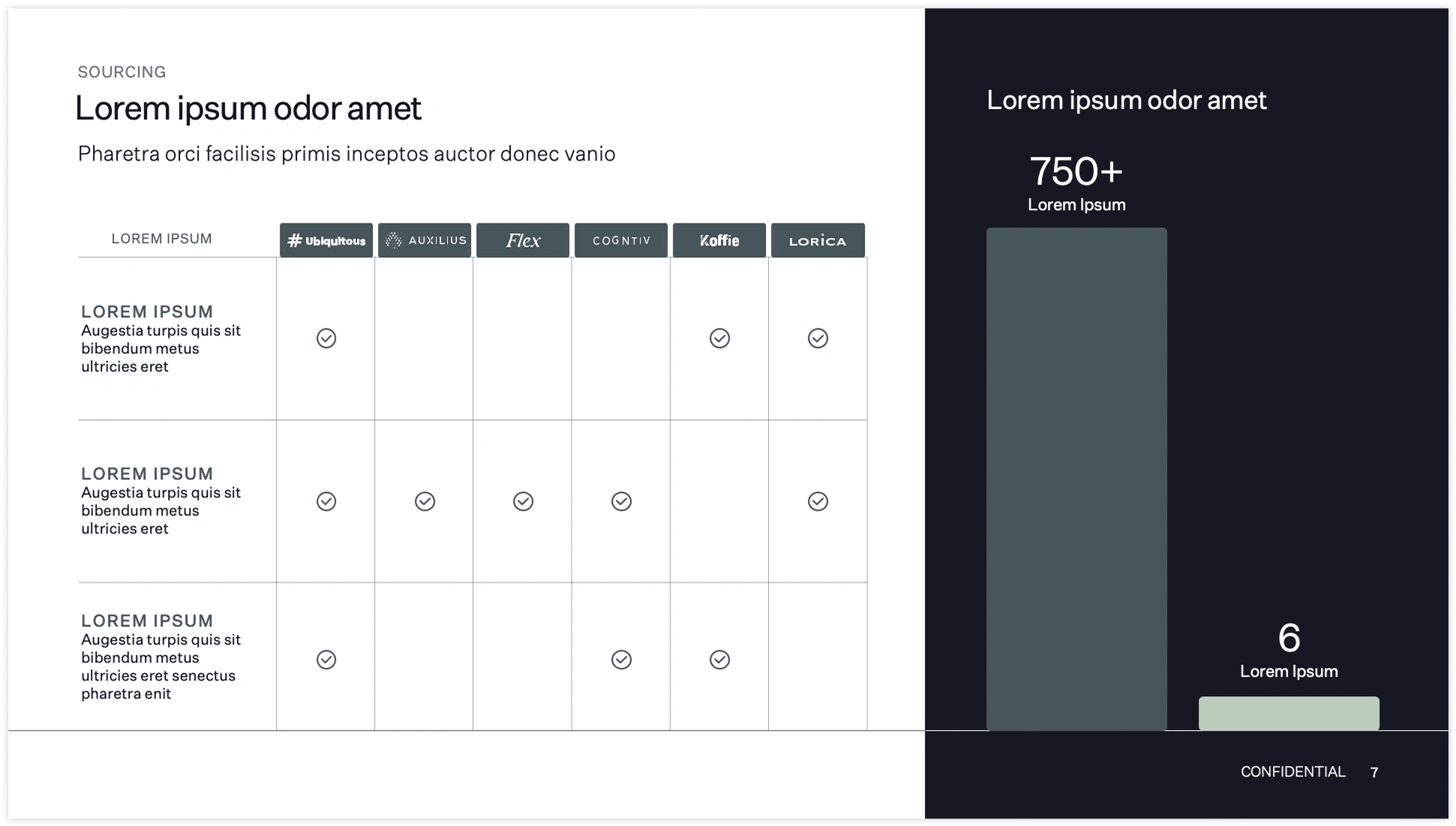This screenshot has width=1456, height=826.
Task: Select second-row checkmark under Lorica
Action: coord(818,501)
